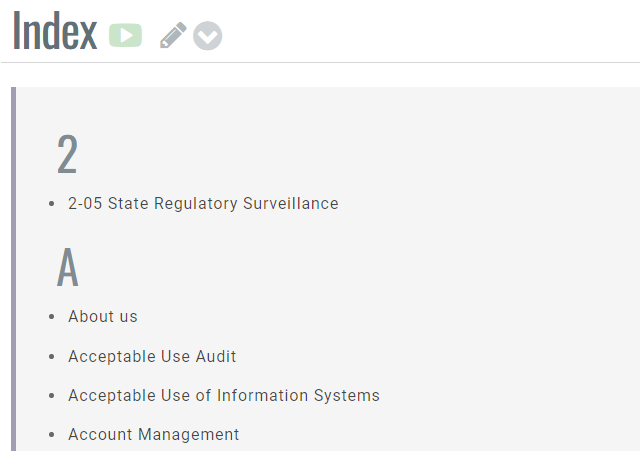Open the Account Management link
This screenshot has height=451, width=640.
[x=154, y=434]
